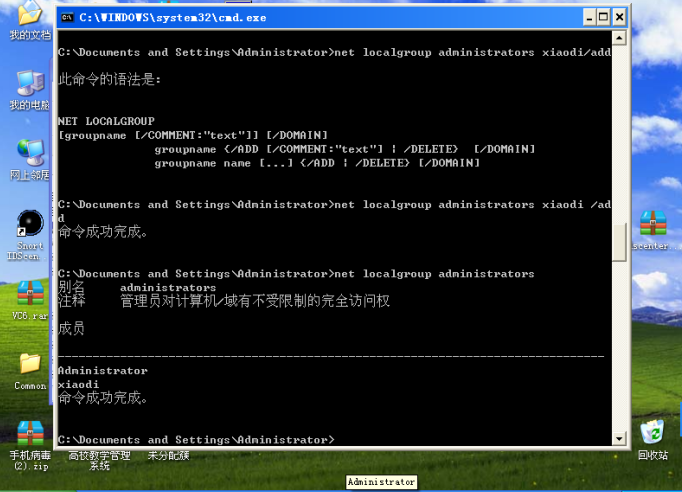Open the 回收站 recycle bin icon
The height and width of the screenshot is (492, 682).
(652, 433)
